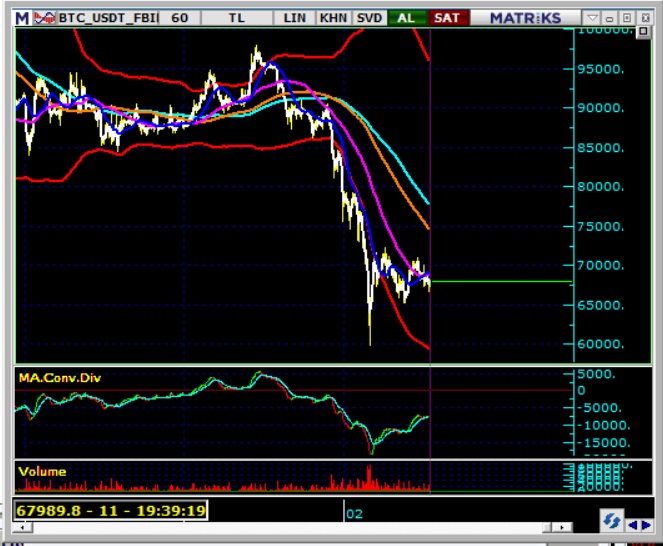Maximize the chart window

[x=628, y=18]
